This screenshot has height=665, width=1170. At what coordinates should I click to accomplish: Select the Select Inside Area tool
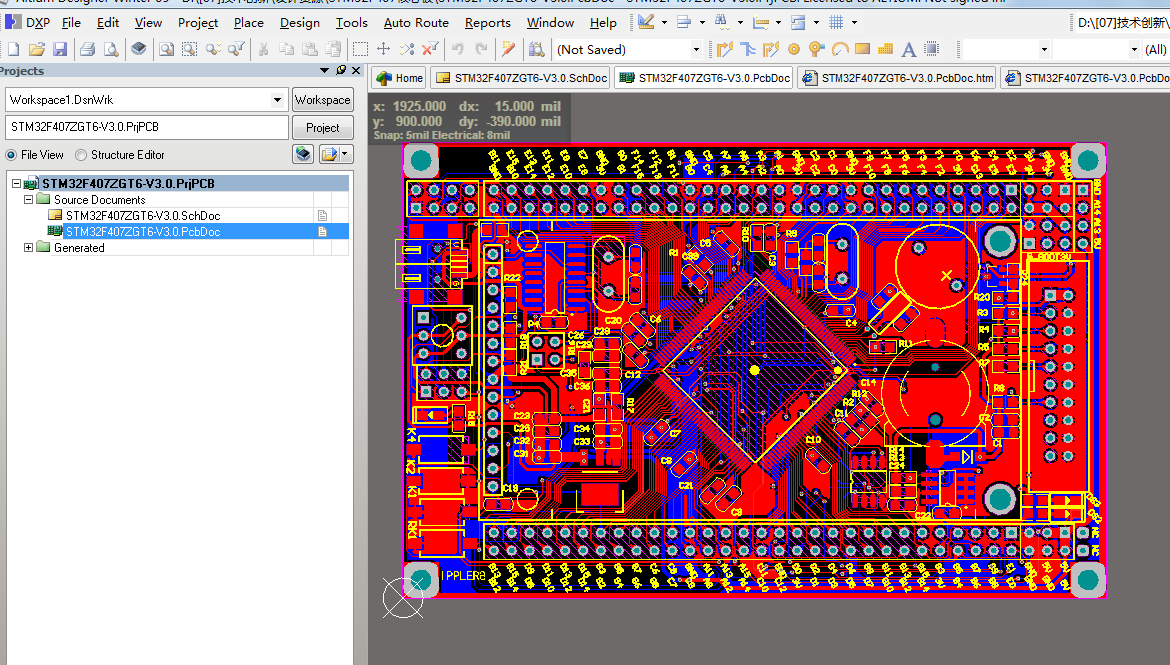[x=360, y=49]
